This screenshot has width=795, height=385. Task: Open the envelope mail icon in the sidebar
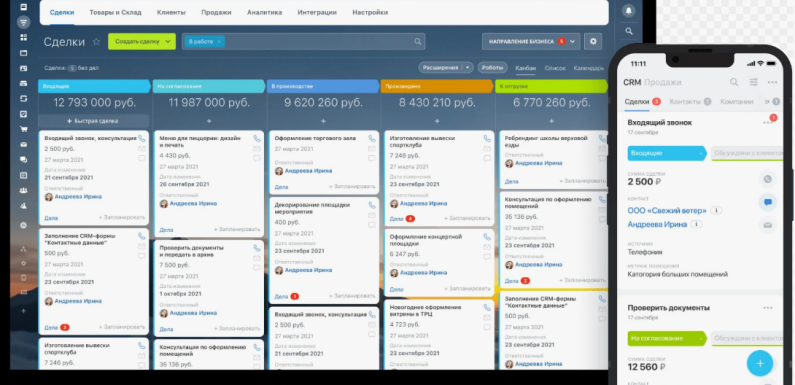pos(23,145)
